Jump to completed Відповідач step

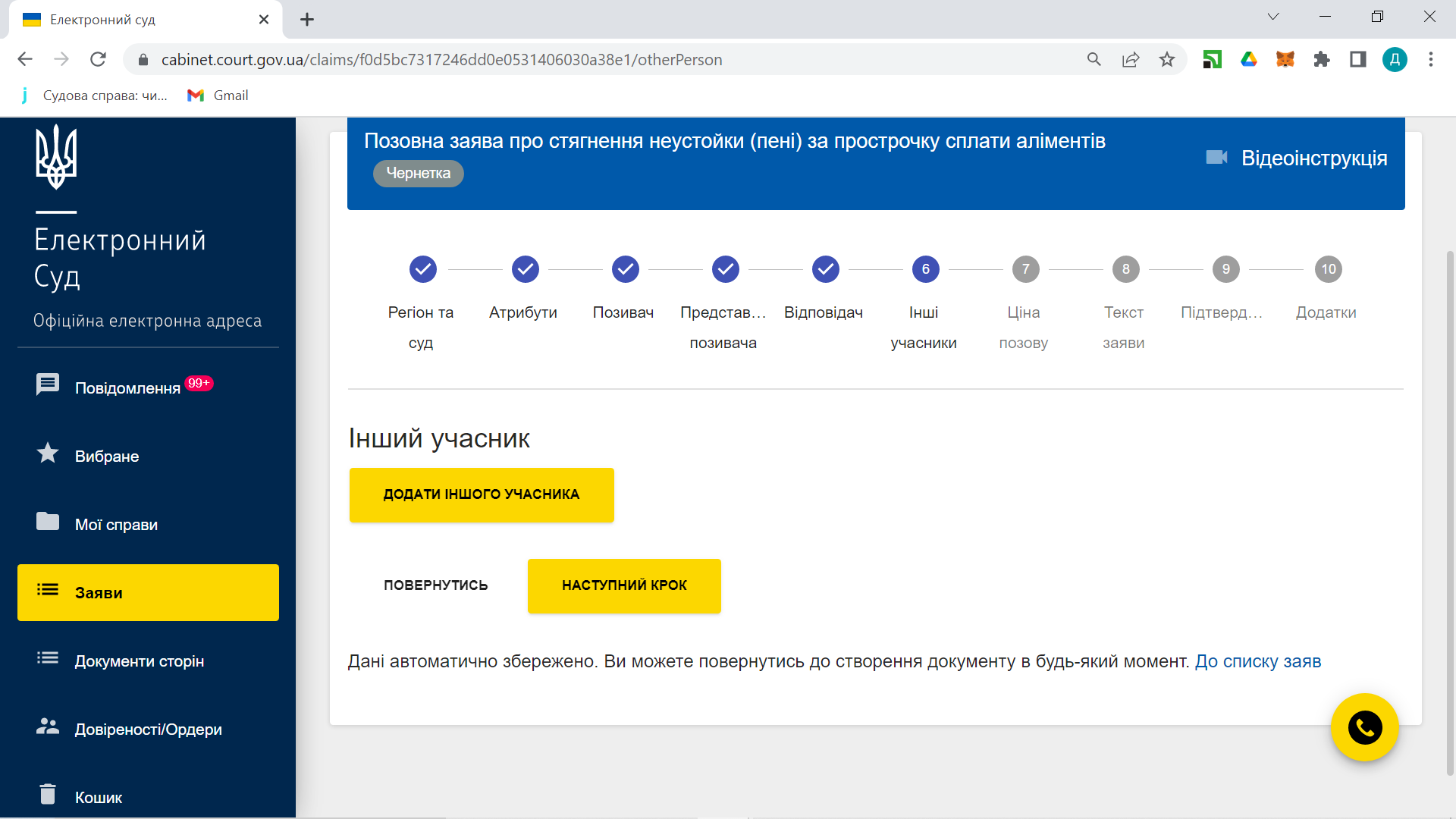tap(825, 269)
